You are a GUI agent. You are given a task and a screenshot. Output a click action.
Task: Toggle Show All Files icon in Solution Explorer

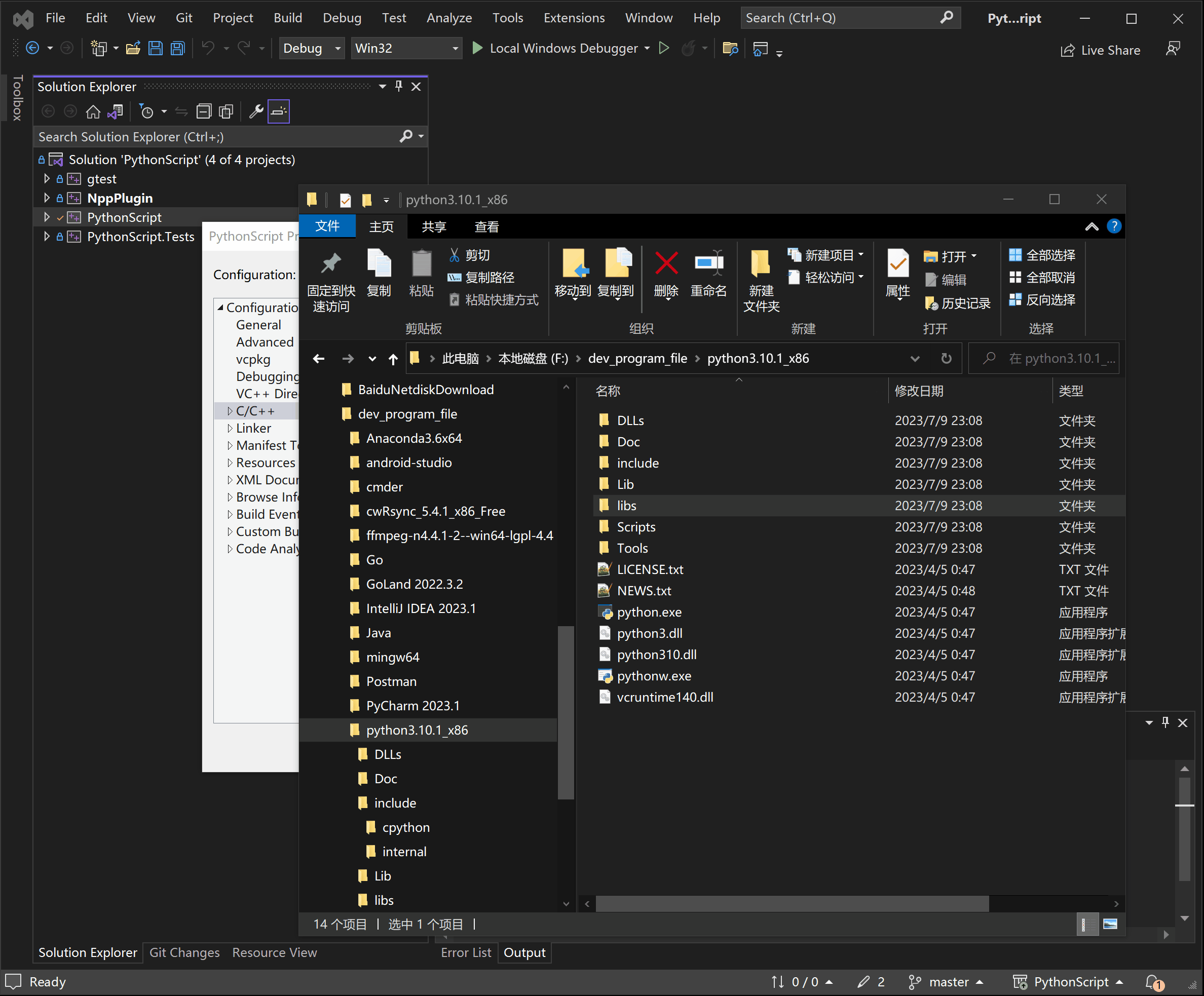[x=227, y=111]
